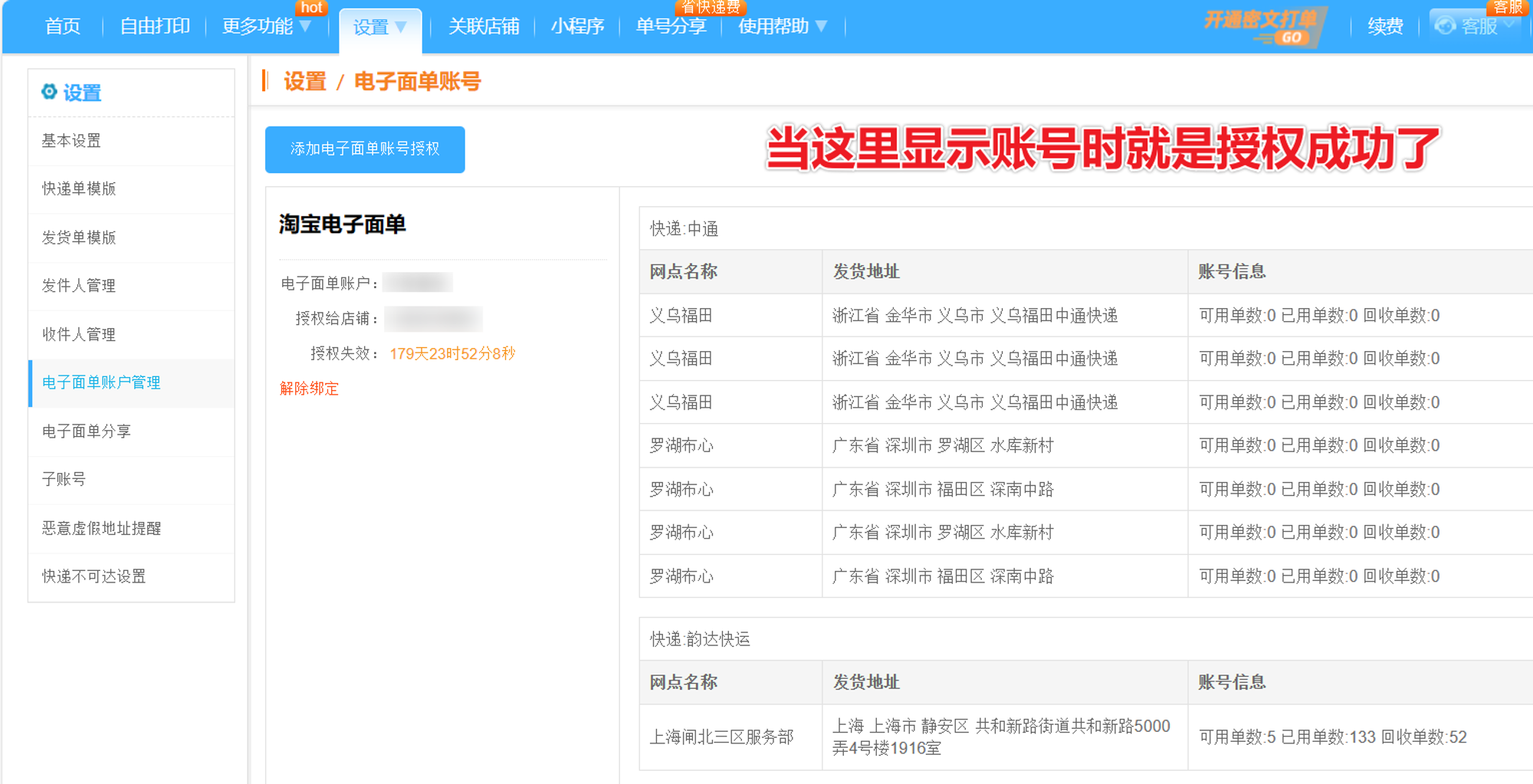1533x784 pixels.
Task: Click the 客服 headset icon
Action: (x=1445, y=26)
